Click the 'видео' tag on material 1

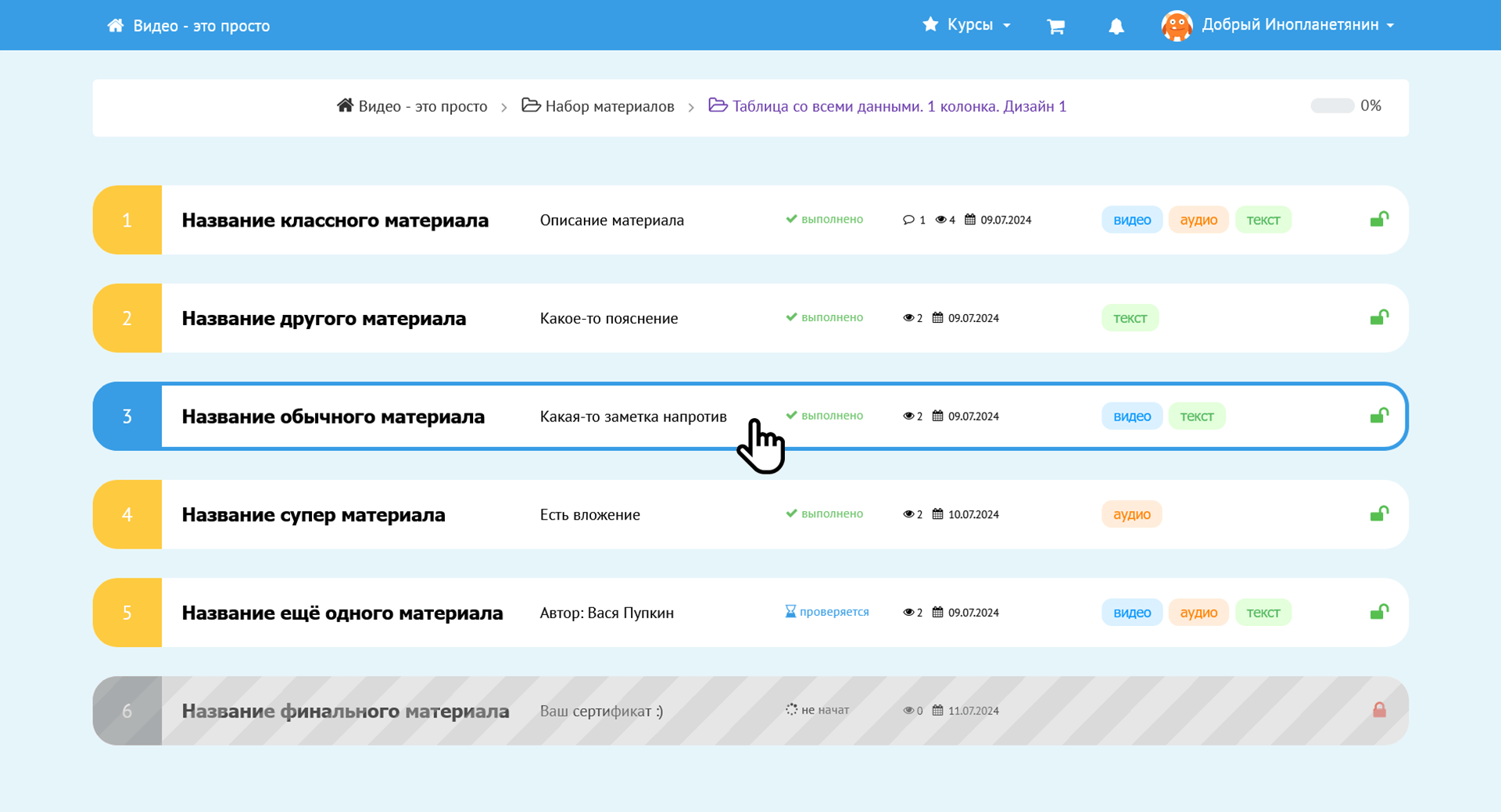[1131, 220]
